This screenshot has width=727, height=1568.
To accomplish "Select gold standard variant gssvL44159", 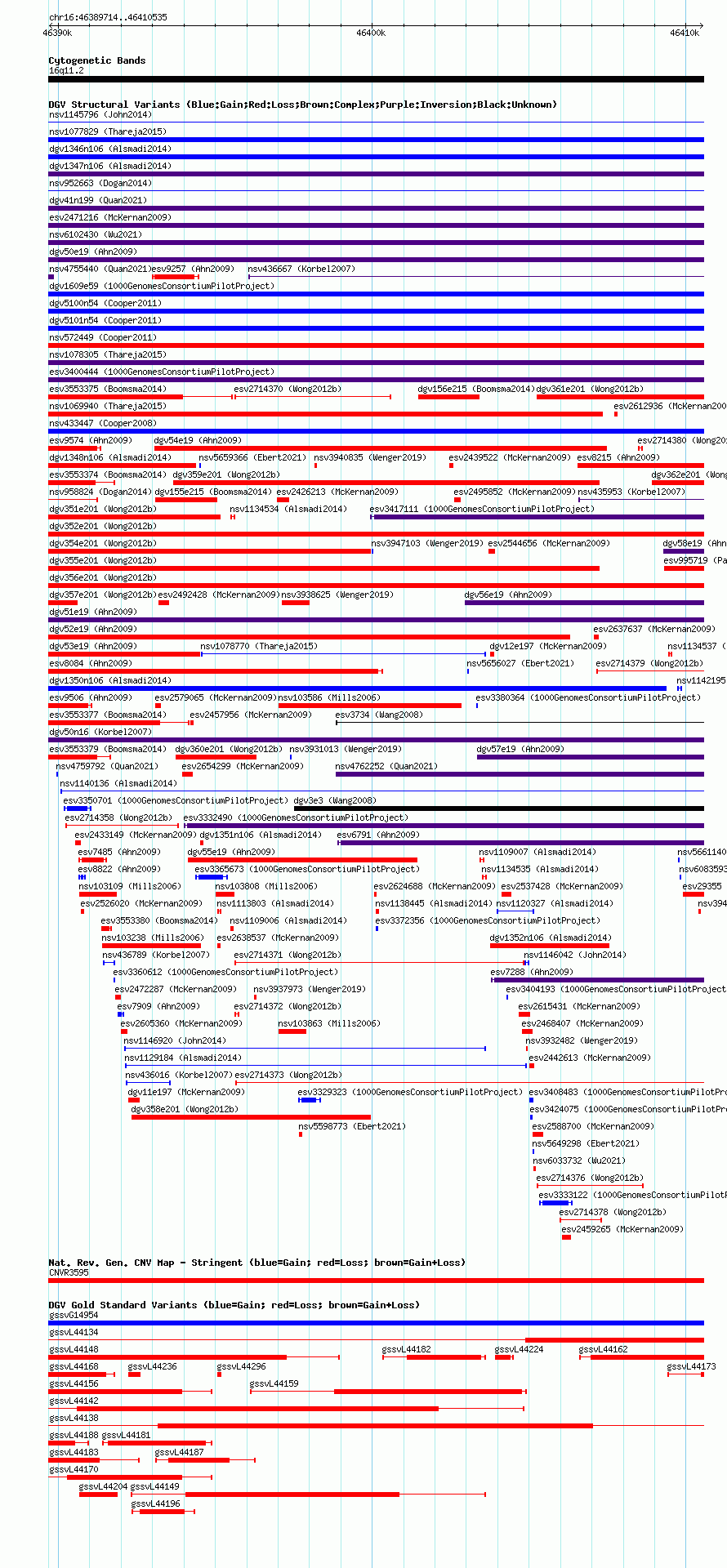I will [274, 1383].
